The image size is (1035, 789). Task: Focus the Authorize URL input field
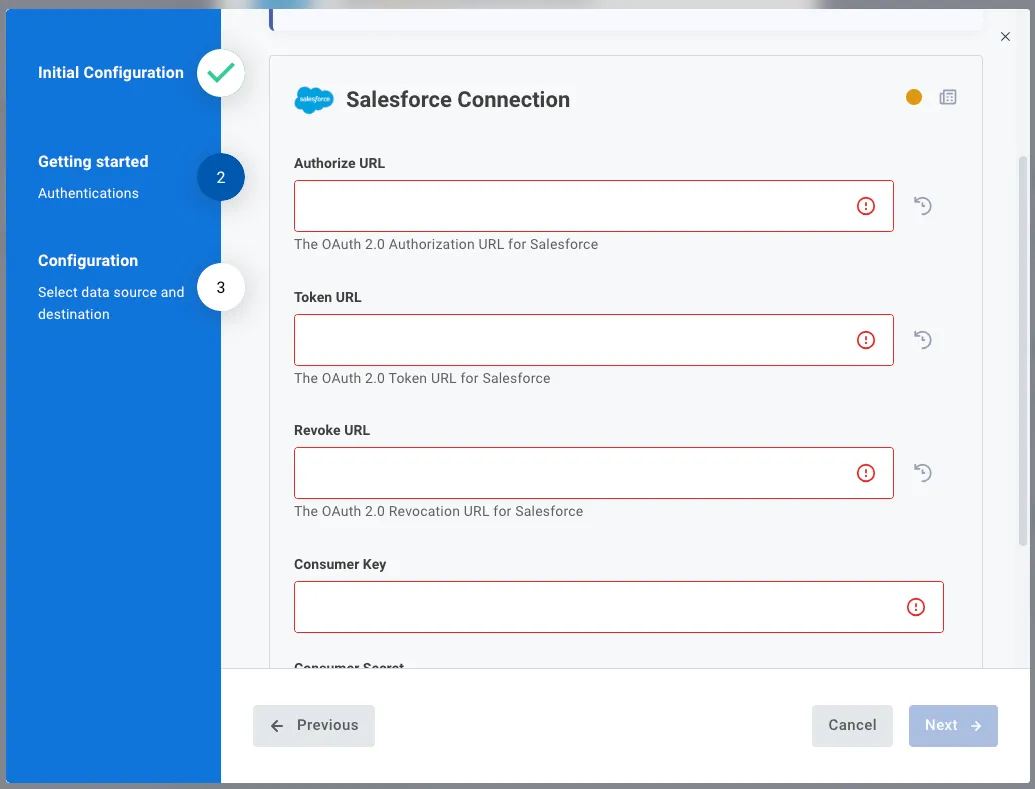(593, 206)
